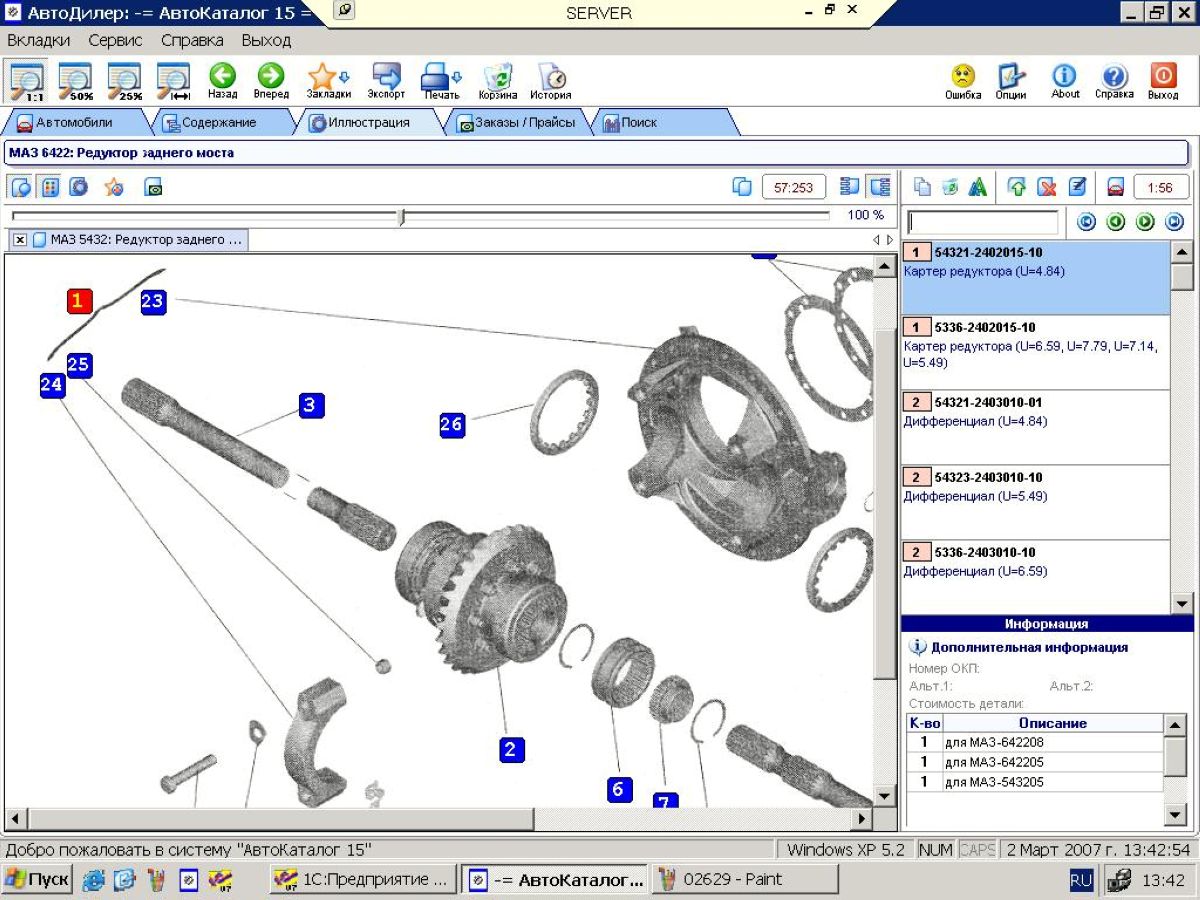Screen dimensions: 1200x900
Task: Open the Корзина basket
Action: tap(497, 82)
